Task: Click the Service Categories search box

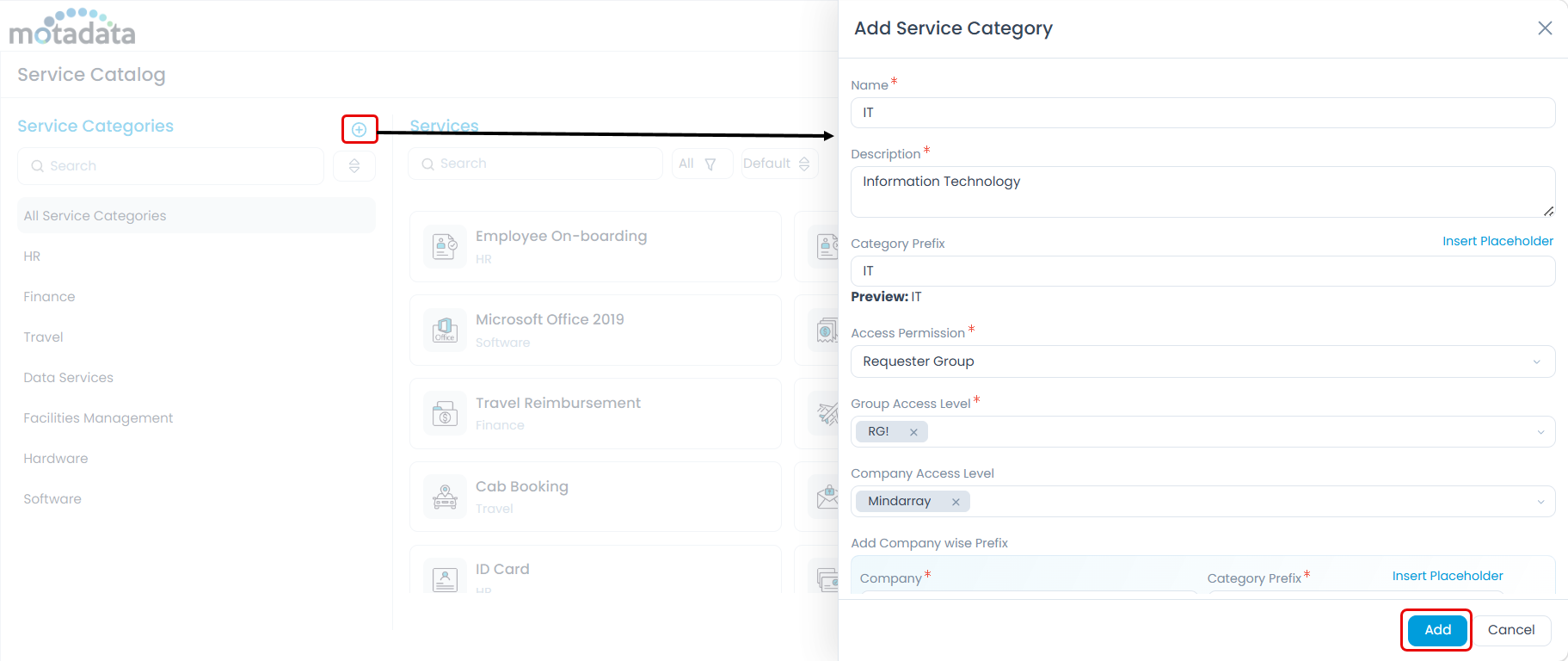Action: click(x=170, y=166)
